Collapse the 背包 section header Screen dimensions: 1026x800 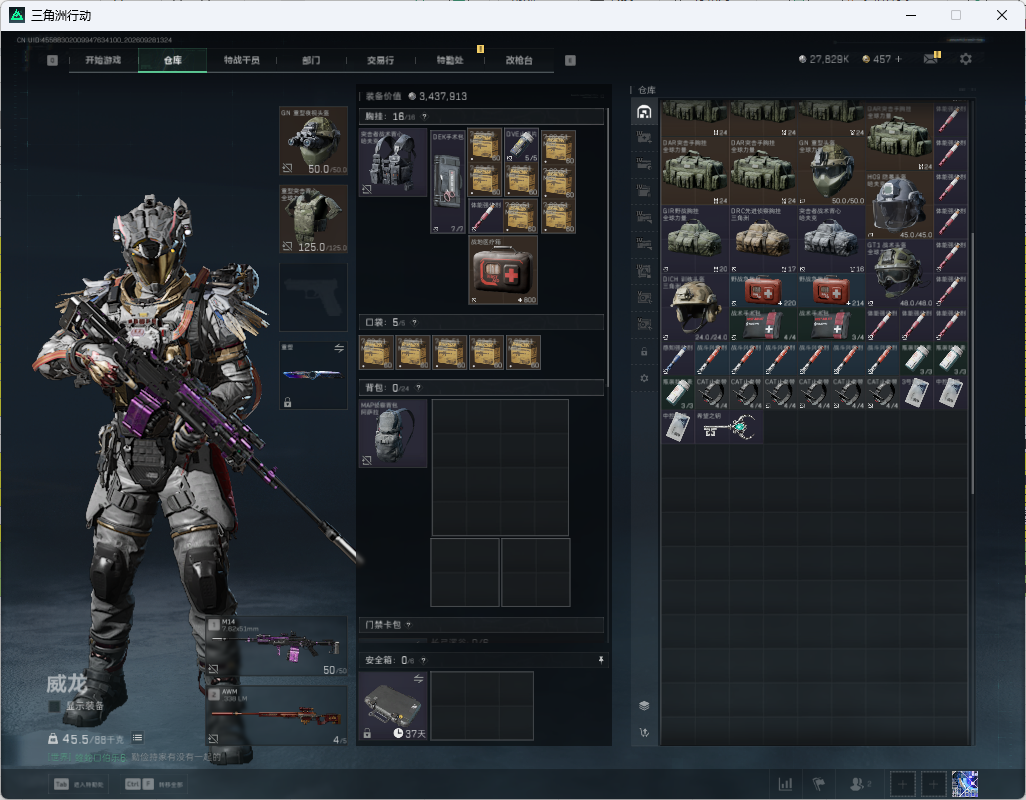click(x=481, y=388)
